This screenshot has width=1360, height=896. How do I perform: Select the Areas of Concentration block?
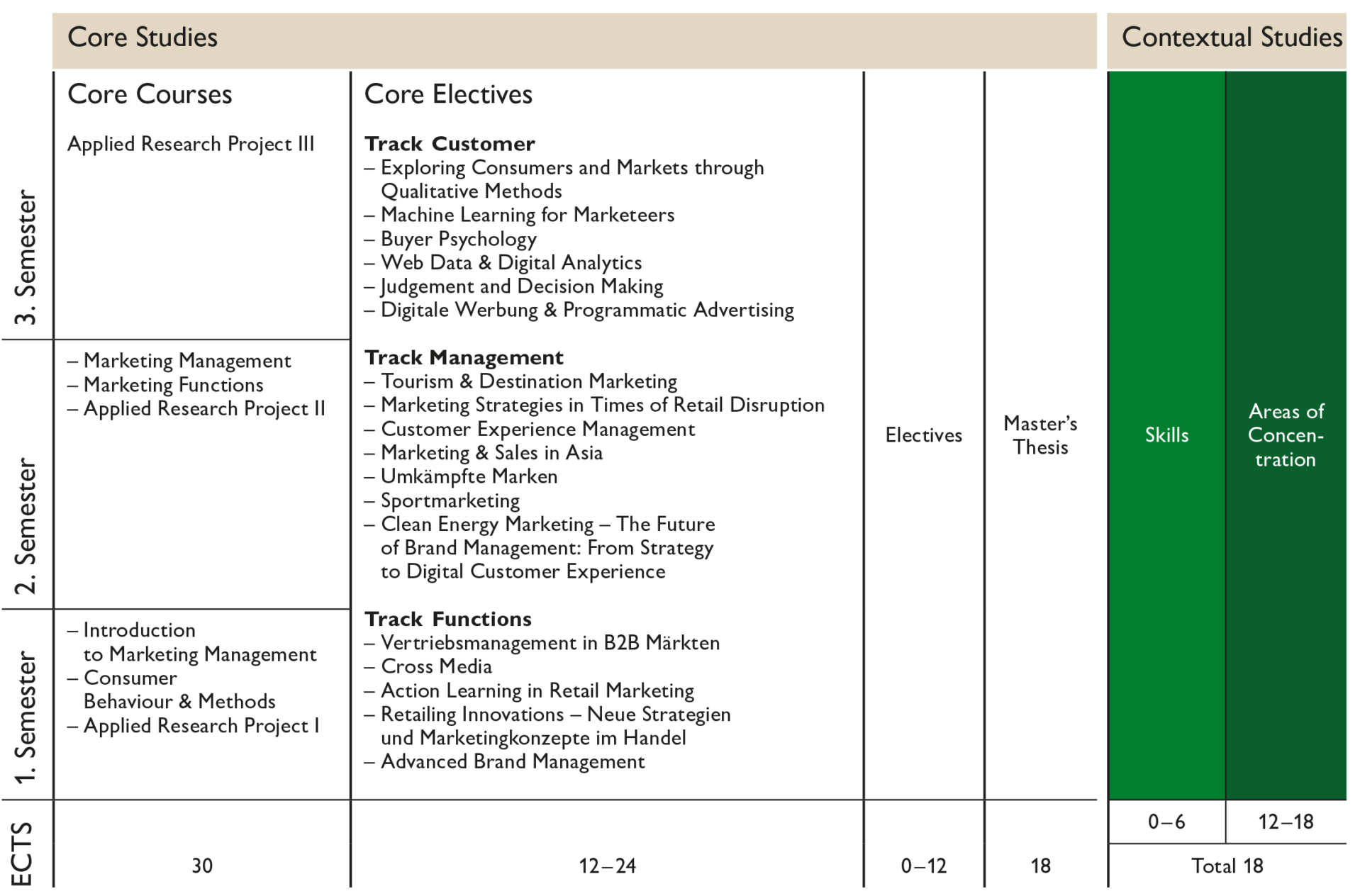1286,435
